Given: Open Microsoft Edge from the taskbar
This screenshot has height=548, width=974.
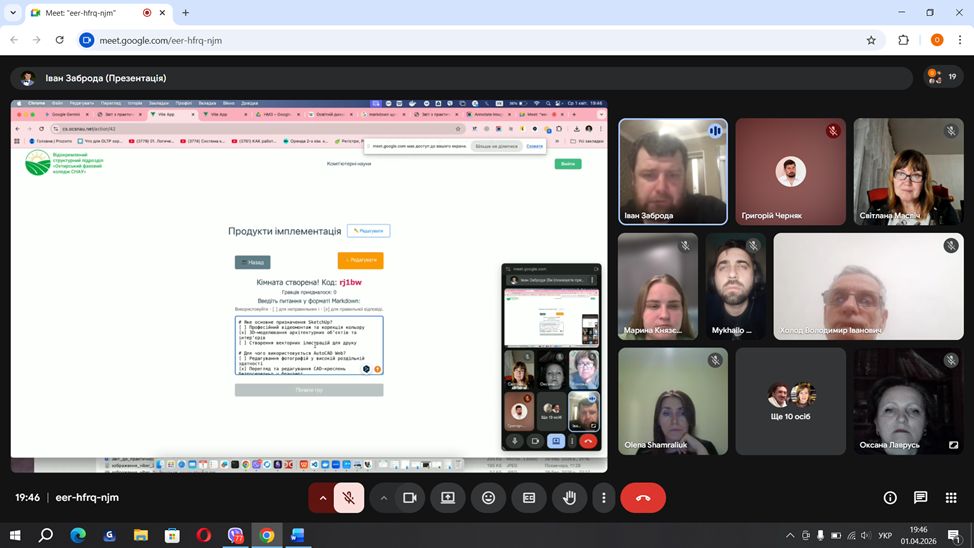Looking at the screenshot, I should [78, 536].
